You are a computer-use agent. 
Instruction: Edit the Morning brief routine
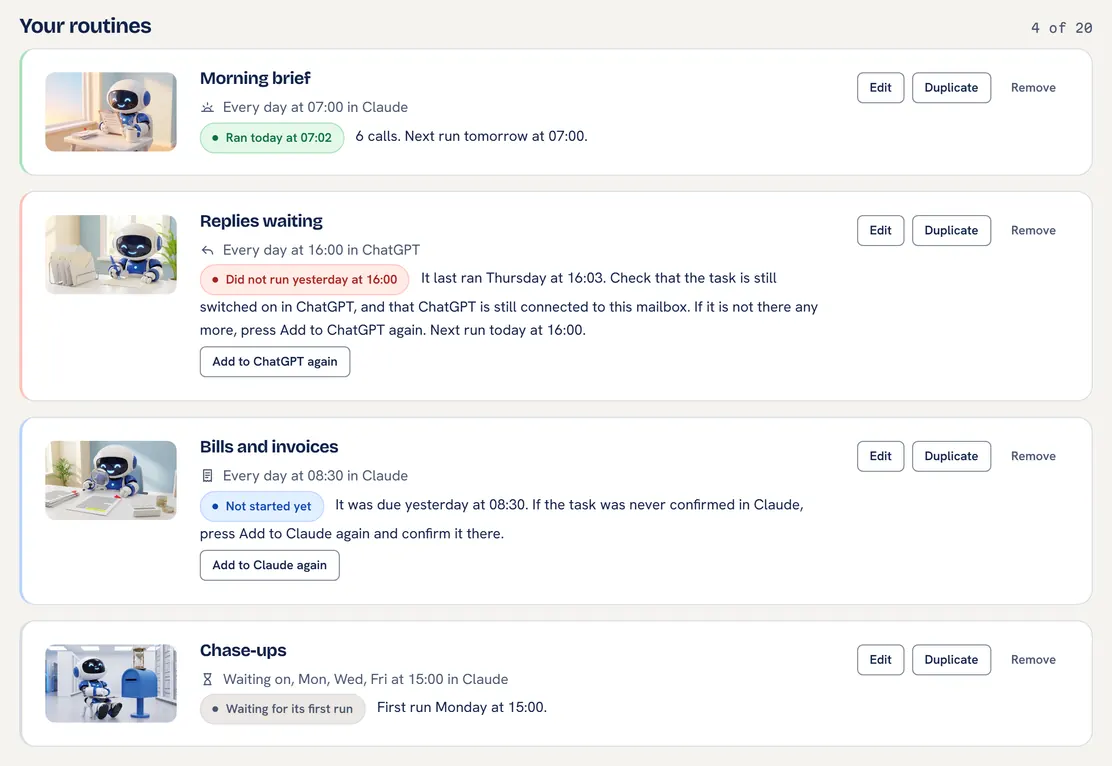click(880, 88)
